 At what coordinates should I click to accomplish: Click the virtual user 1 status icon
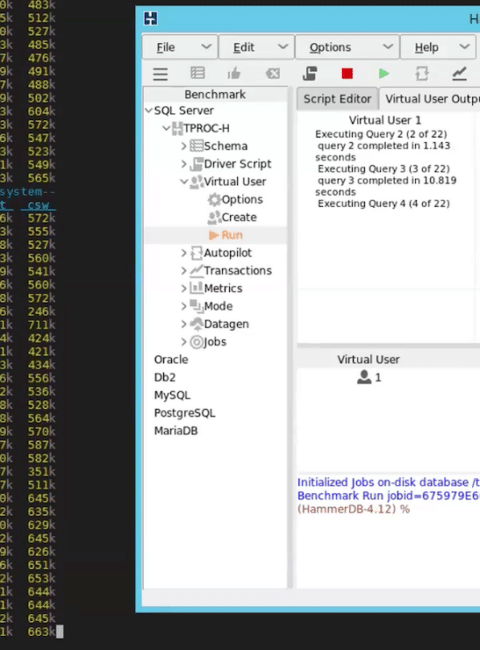pos(364,377)
